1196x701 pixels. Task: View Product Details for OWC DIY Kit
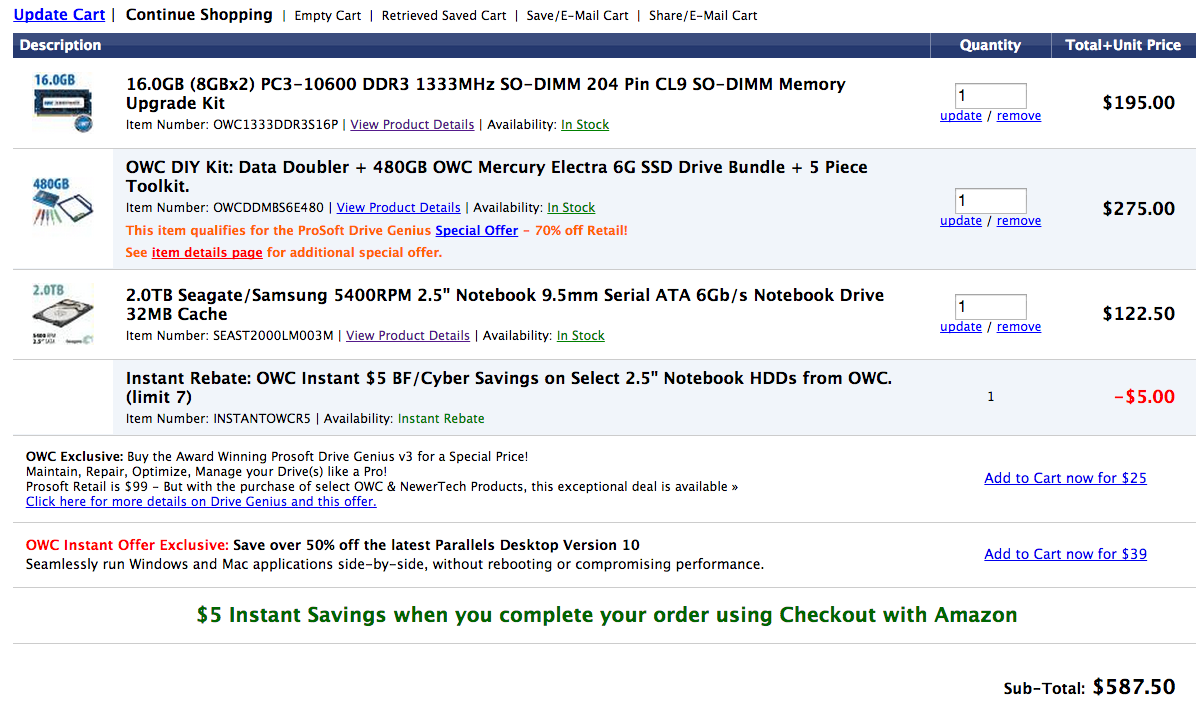point(398,207)
